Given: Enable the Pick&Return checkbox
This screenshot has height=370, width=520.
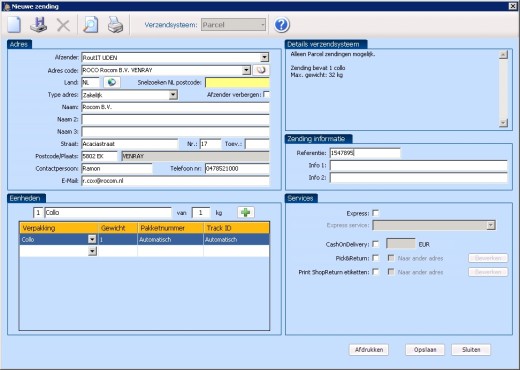Looking at the screenshot, I should 376,258.
